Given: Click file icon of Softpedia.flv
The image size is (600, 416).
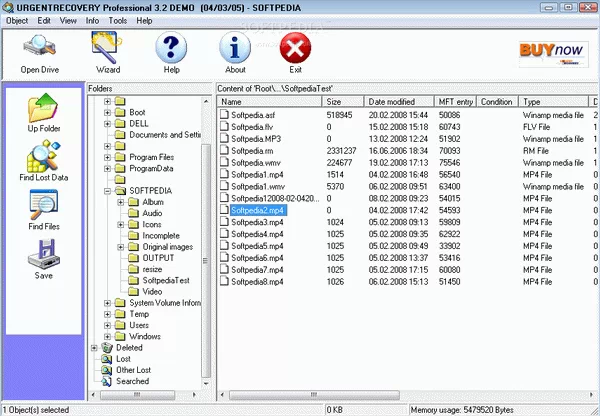Looking at the screenshot, I should [x=224, y=126].
